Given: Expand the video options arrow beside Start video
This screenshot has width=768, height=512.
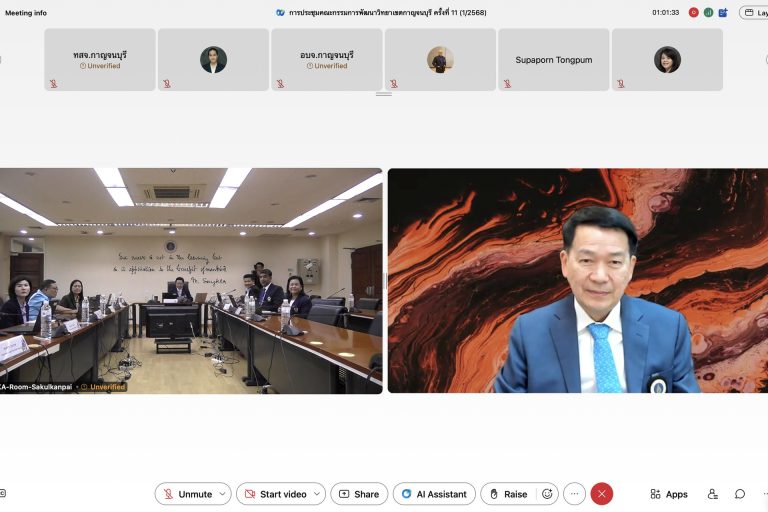Looking at the screenshot, I should (x=317, y=494).
